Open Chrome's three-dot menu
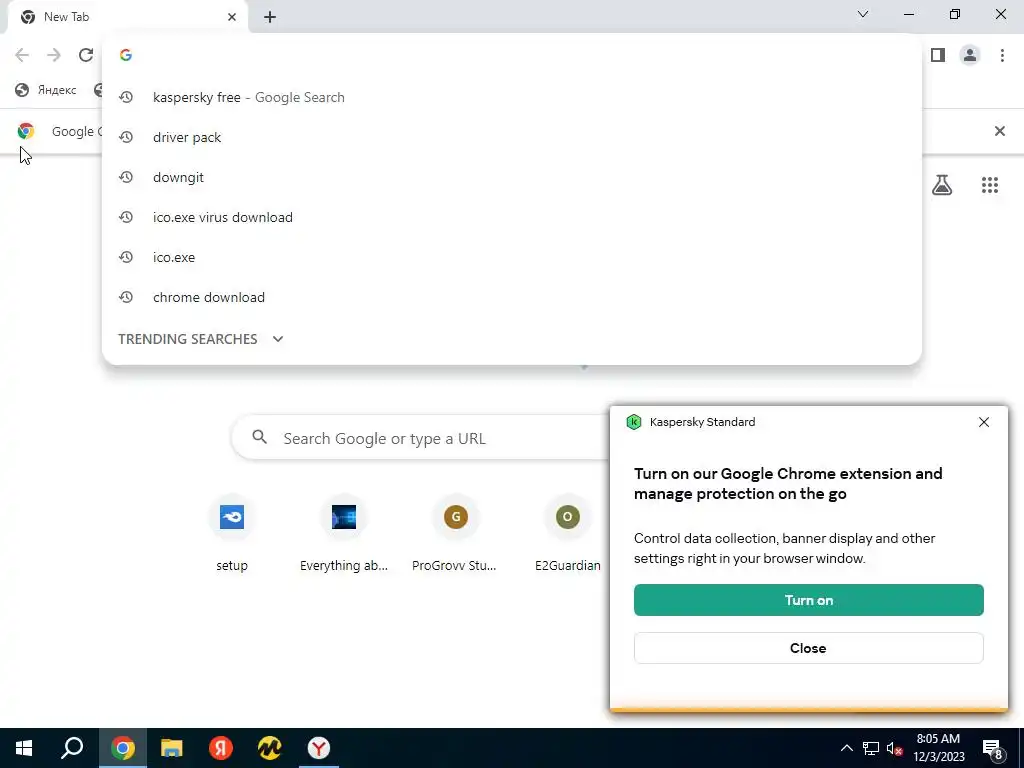 pos(1002,55)
